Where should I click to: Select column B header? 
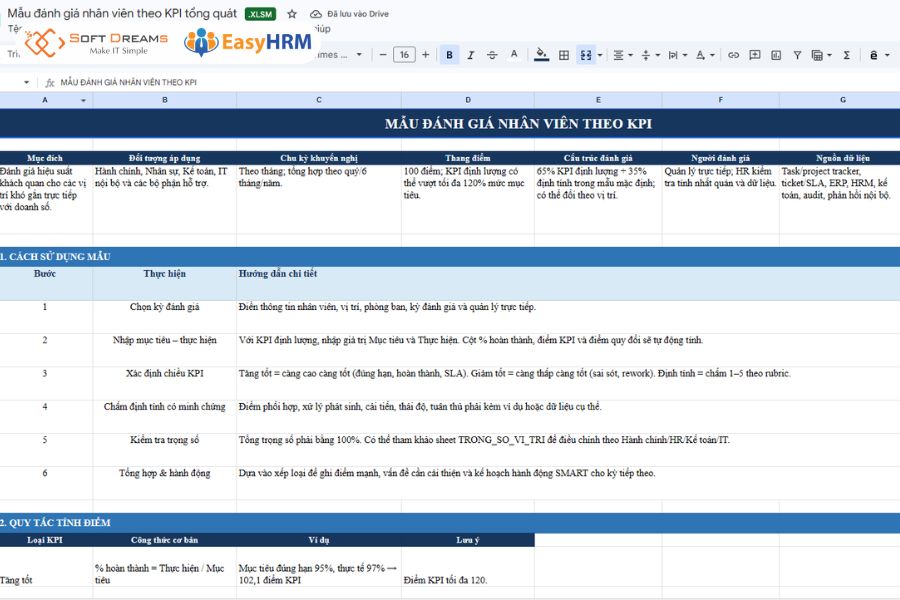tap(165, 100)
